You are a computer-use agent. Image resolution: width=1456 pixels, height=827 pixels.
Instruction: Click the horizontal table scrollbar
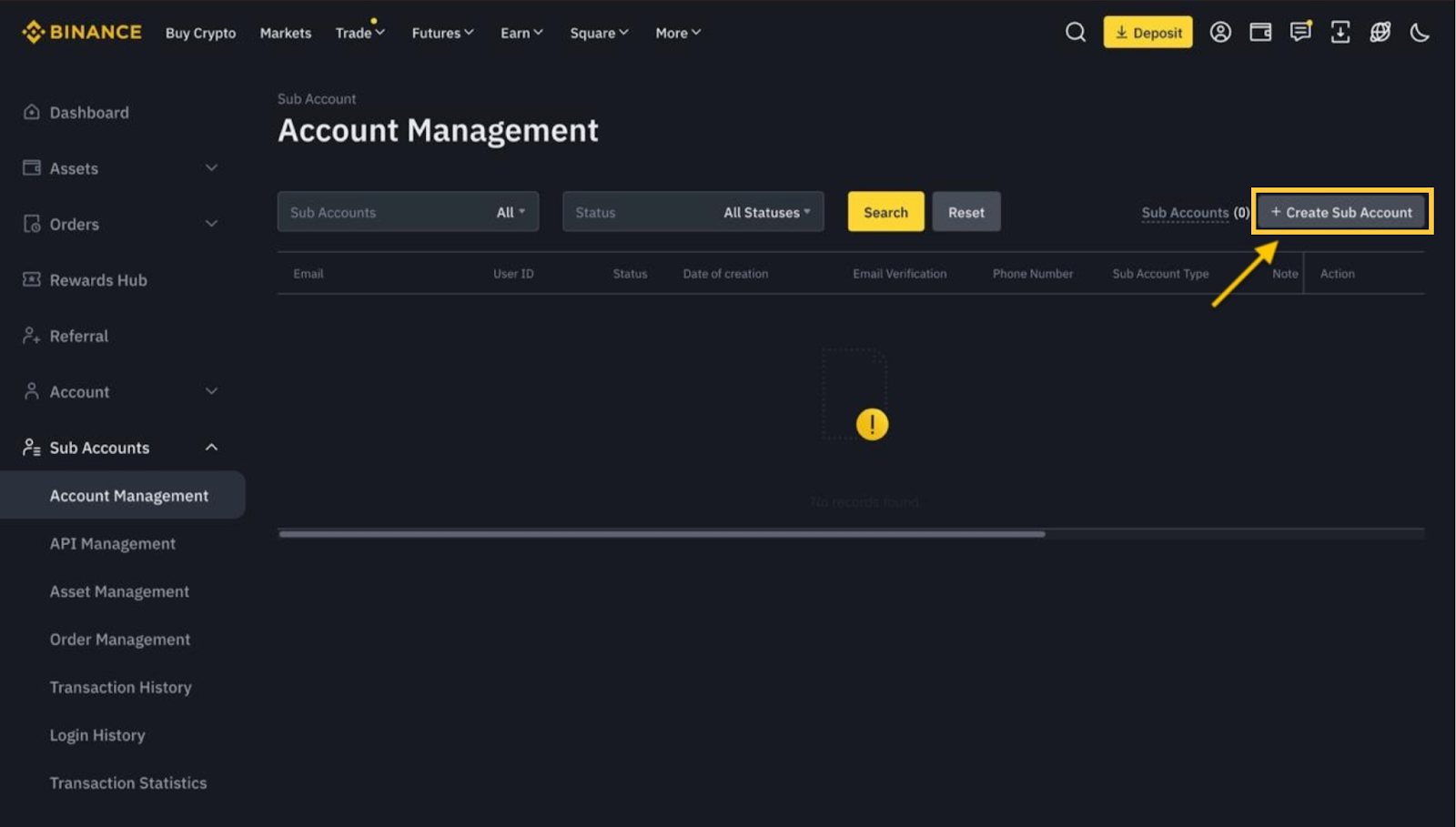[662, 534]
